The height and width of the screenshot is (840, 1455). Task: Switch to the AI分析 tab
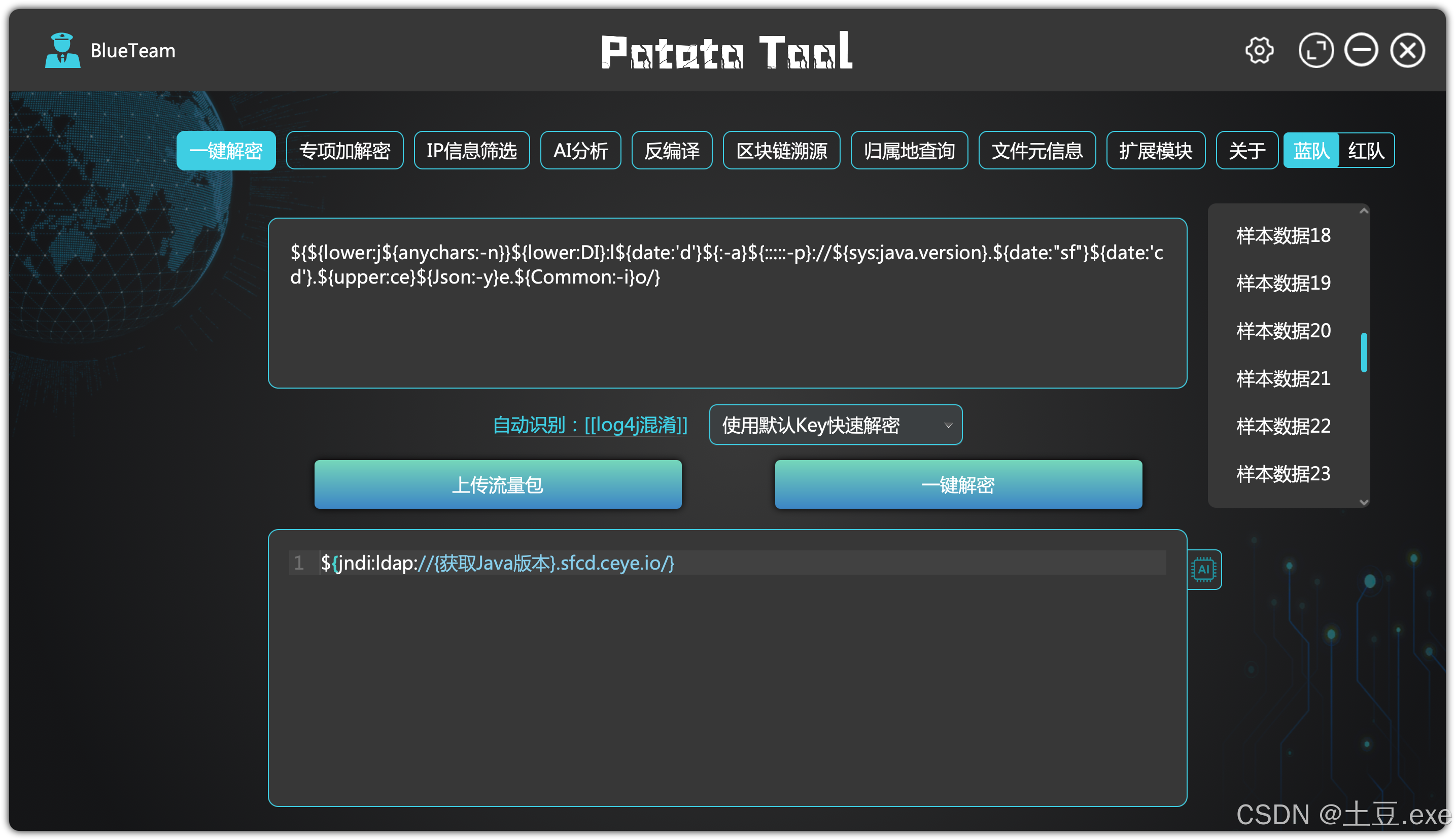[580, 151]
